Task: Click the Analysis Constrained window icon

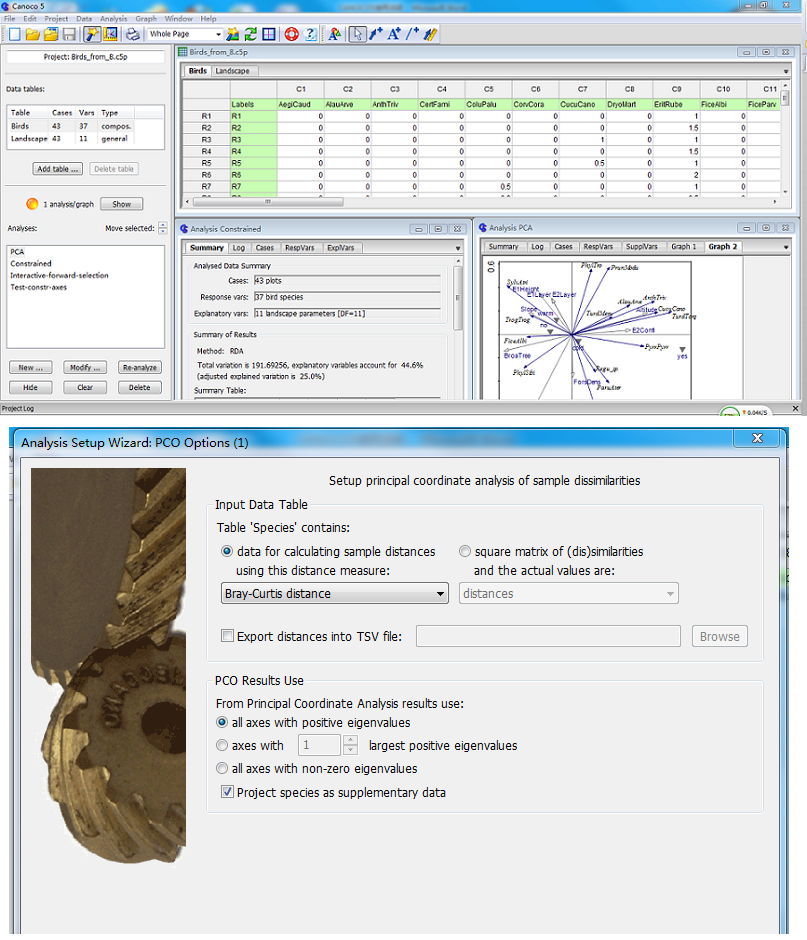Action: 184,228
